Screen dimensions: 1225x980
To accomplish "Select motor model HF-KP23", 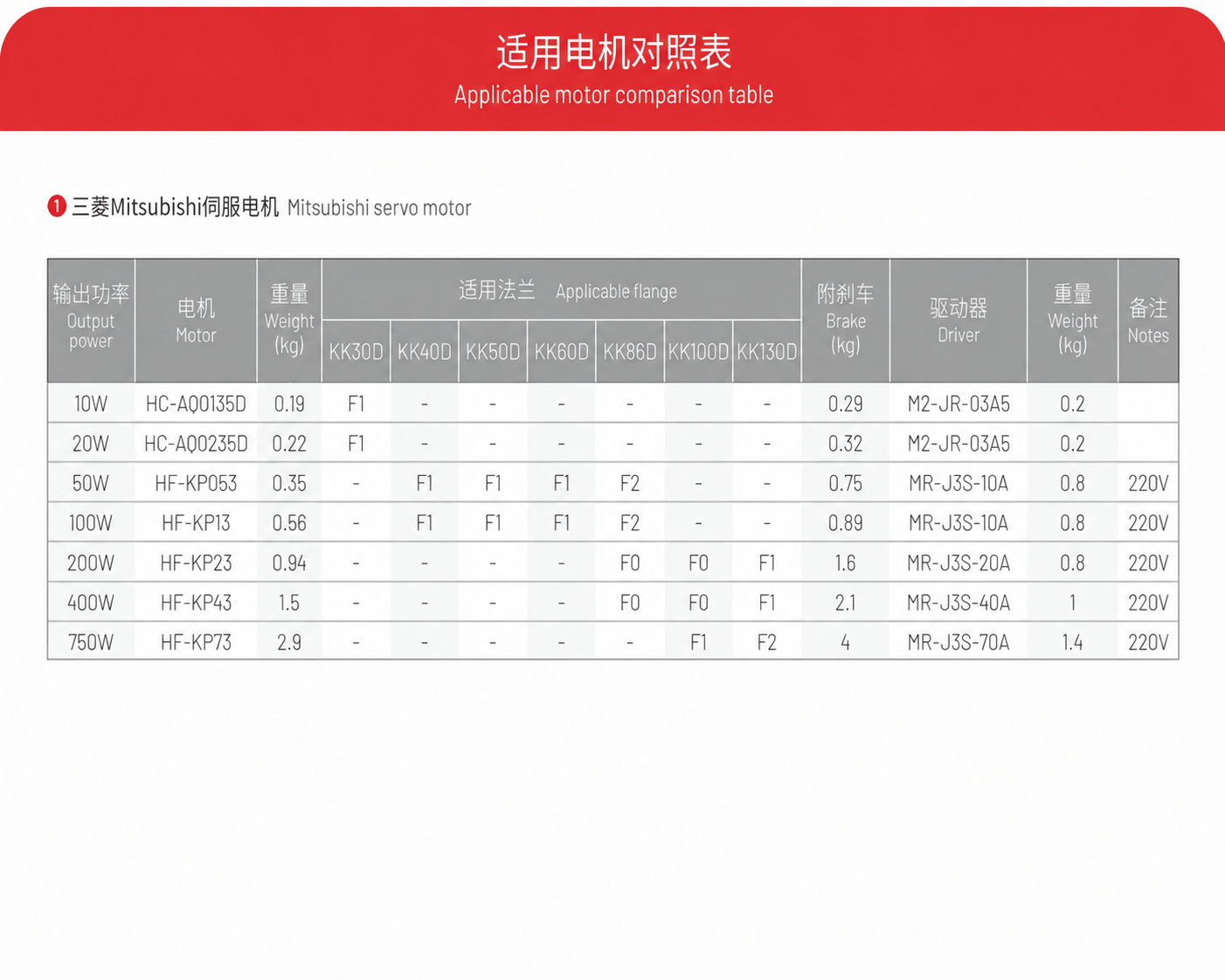I will pyautogui.click(x=196, y=562).
